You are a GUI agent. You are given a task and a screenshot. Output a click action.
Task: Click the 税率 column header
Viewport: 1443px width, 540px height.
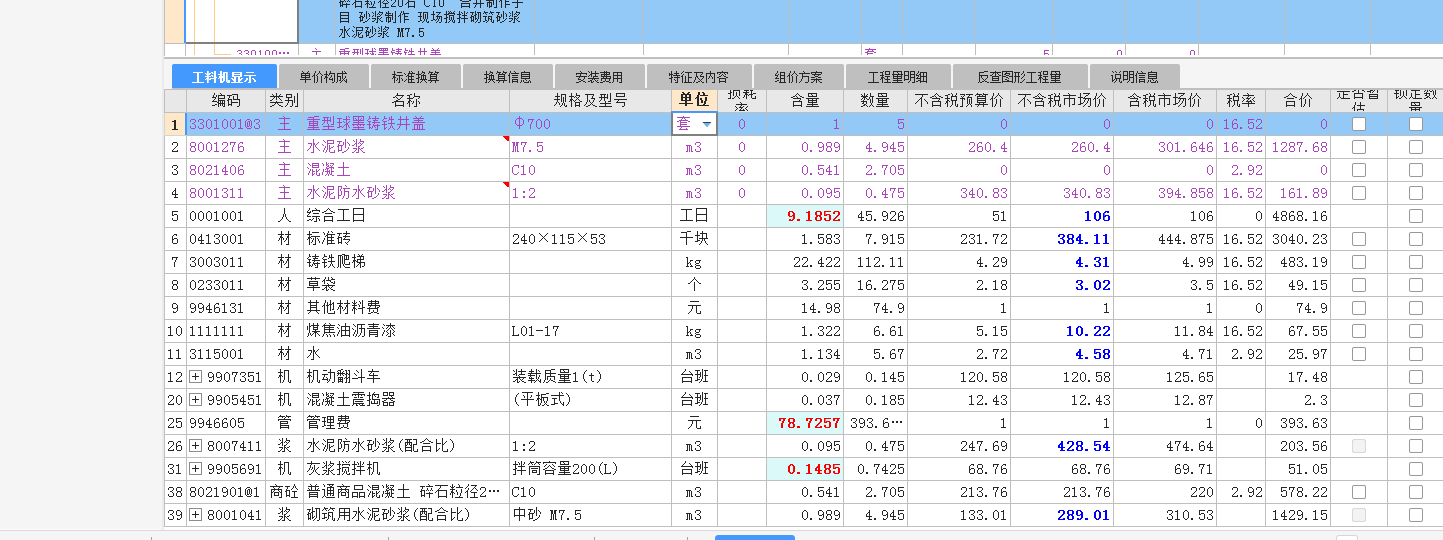point(1241,101)
